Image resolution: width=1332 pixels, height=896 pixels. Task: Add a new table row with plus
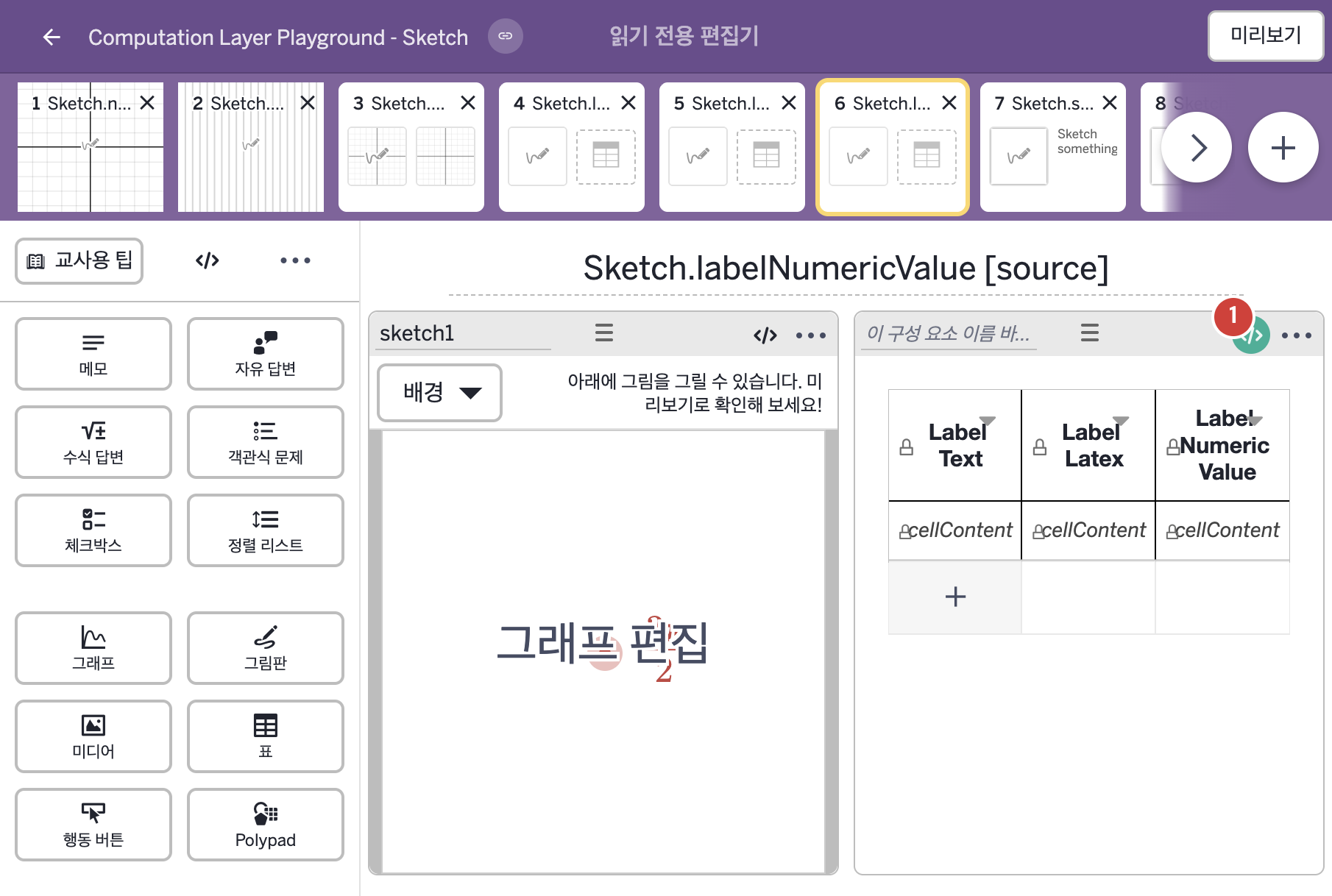(x=955, y=597)
